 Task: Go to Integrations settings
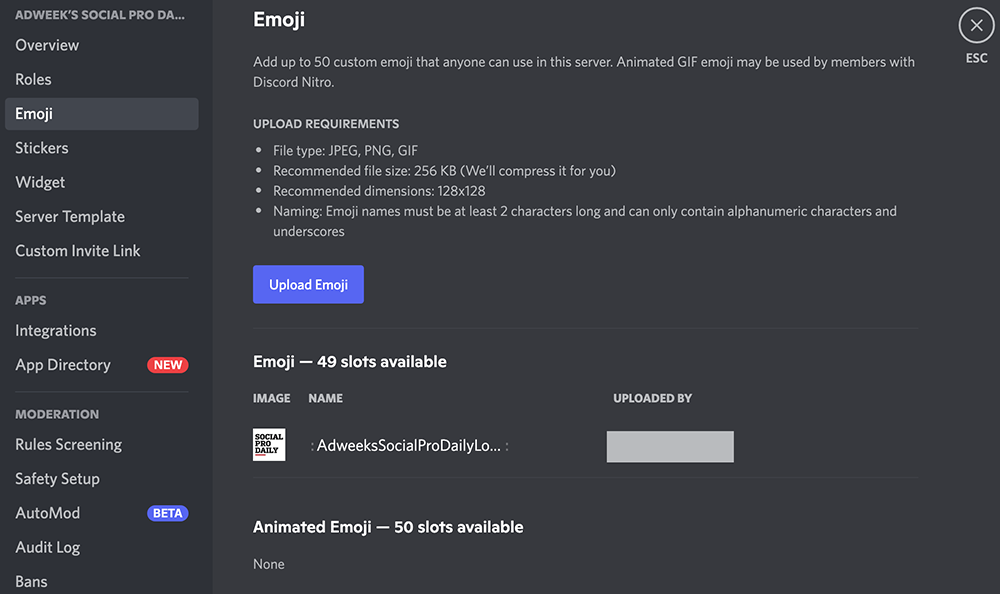coord(55,330)
